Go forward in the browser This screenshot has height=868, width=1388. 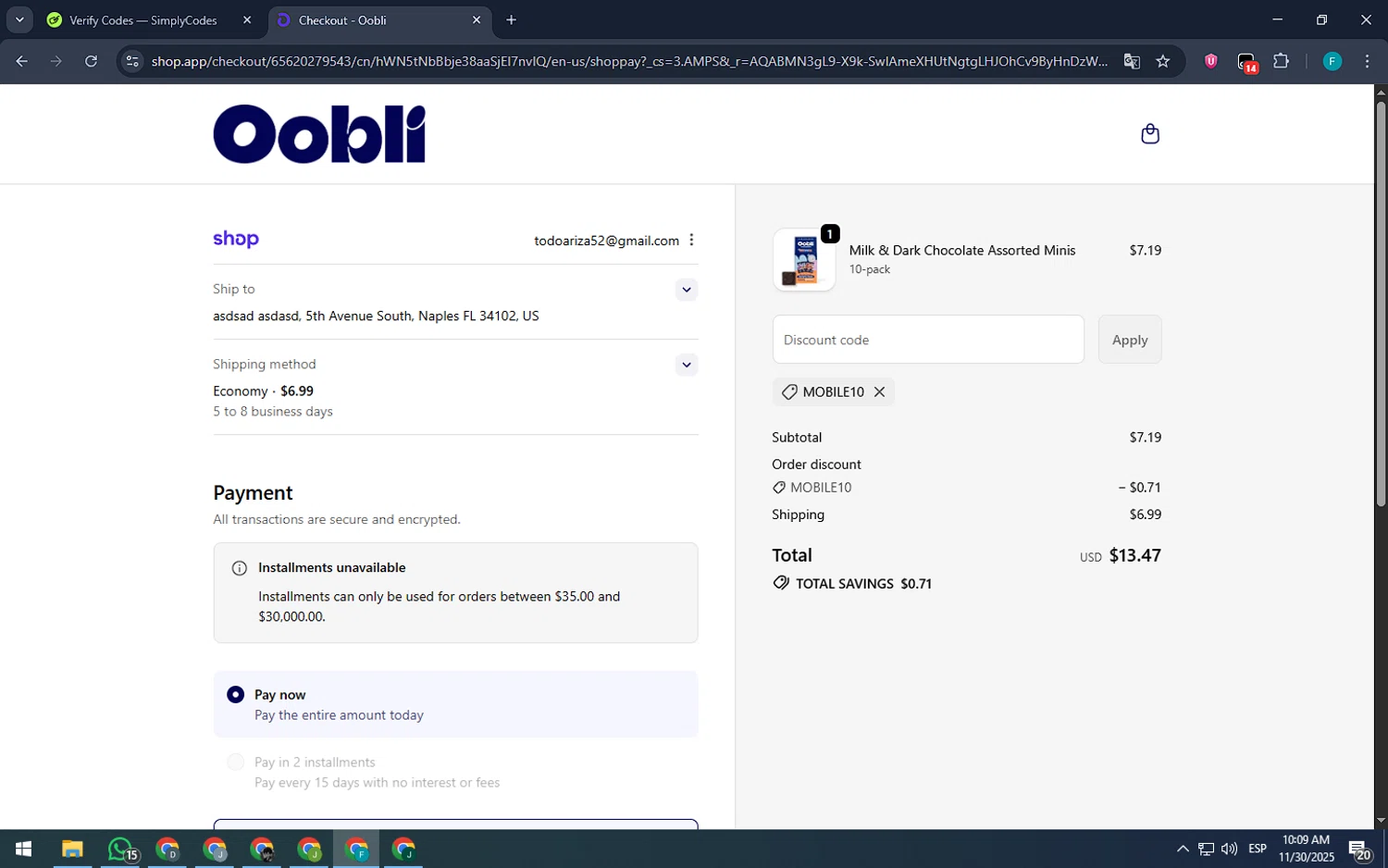56,61
